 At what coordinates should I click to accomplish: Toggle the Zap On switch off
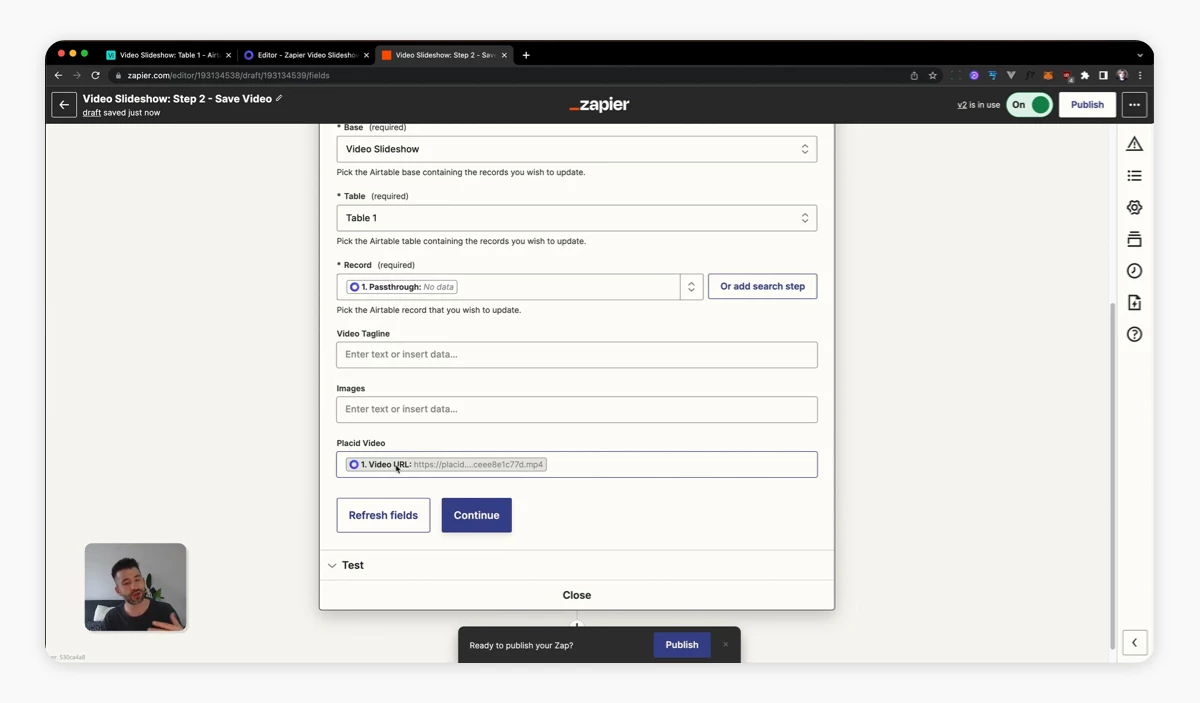pyautogui.click(x=1029, y=105)
